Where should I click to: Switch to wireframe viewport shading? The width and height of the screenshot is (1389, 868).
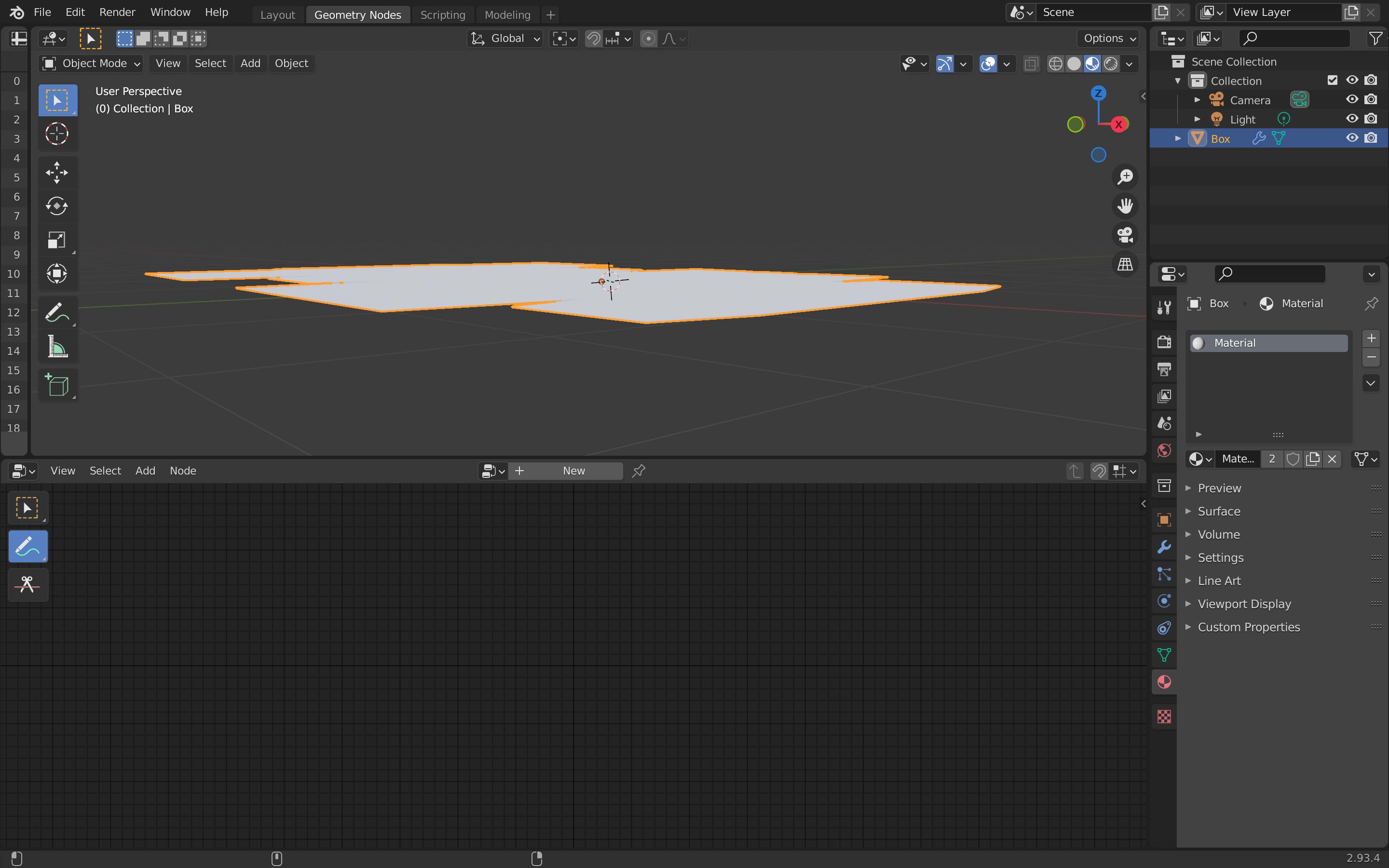click(x=1056, y=64)
